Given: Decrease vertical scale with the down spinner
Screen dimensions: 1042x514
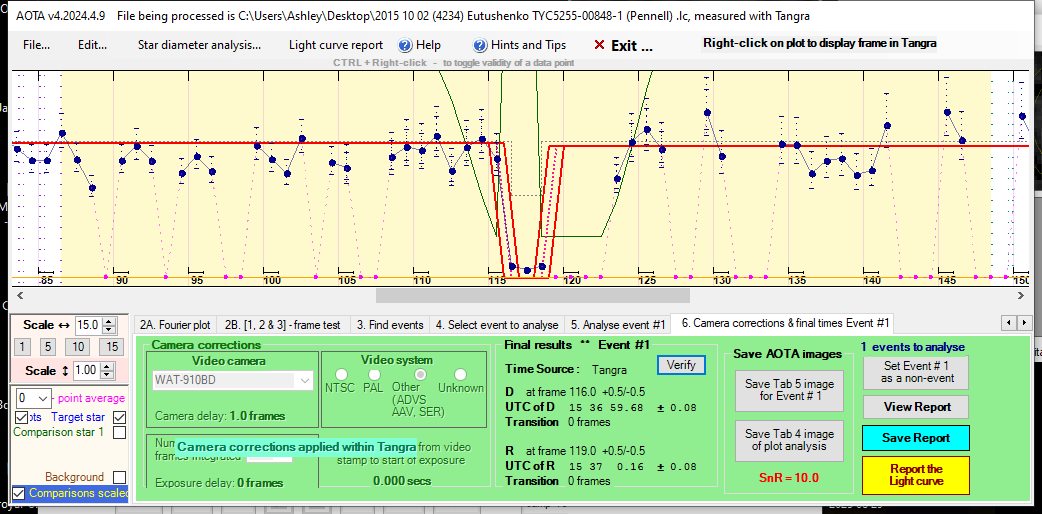Looking at the screenshot, I should click(110, 374).
